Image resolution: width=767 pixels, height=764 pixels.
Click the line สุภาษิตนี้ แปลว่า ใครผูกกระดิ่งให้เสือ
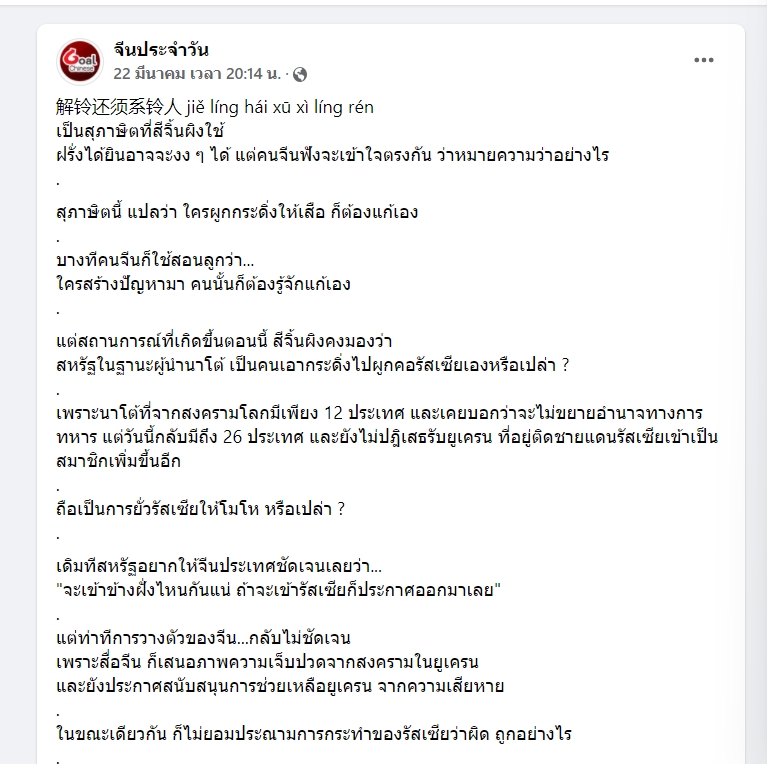[237, 212]
